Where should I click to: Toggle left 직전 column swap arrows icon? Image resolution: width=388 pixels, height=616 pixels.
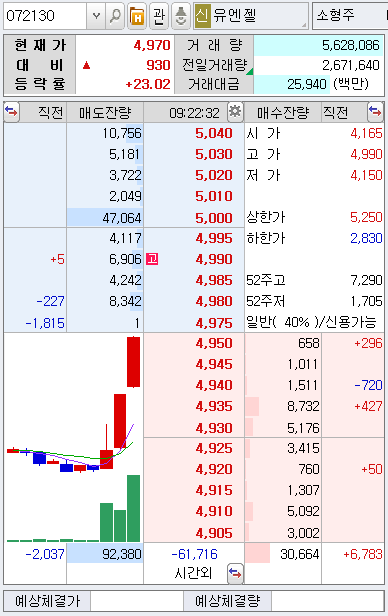pyautogui.click(x=11, y=112)
